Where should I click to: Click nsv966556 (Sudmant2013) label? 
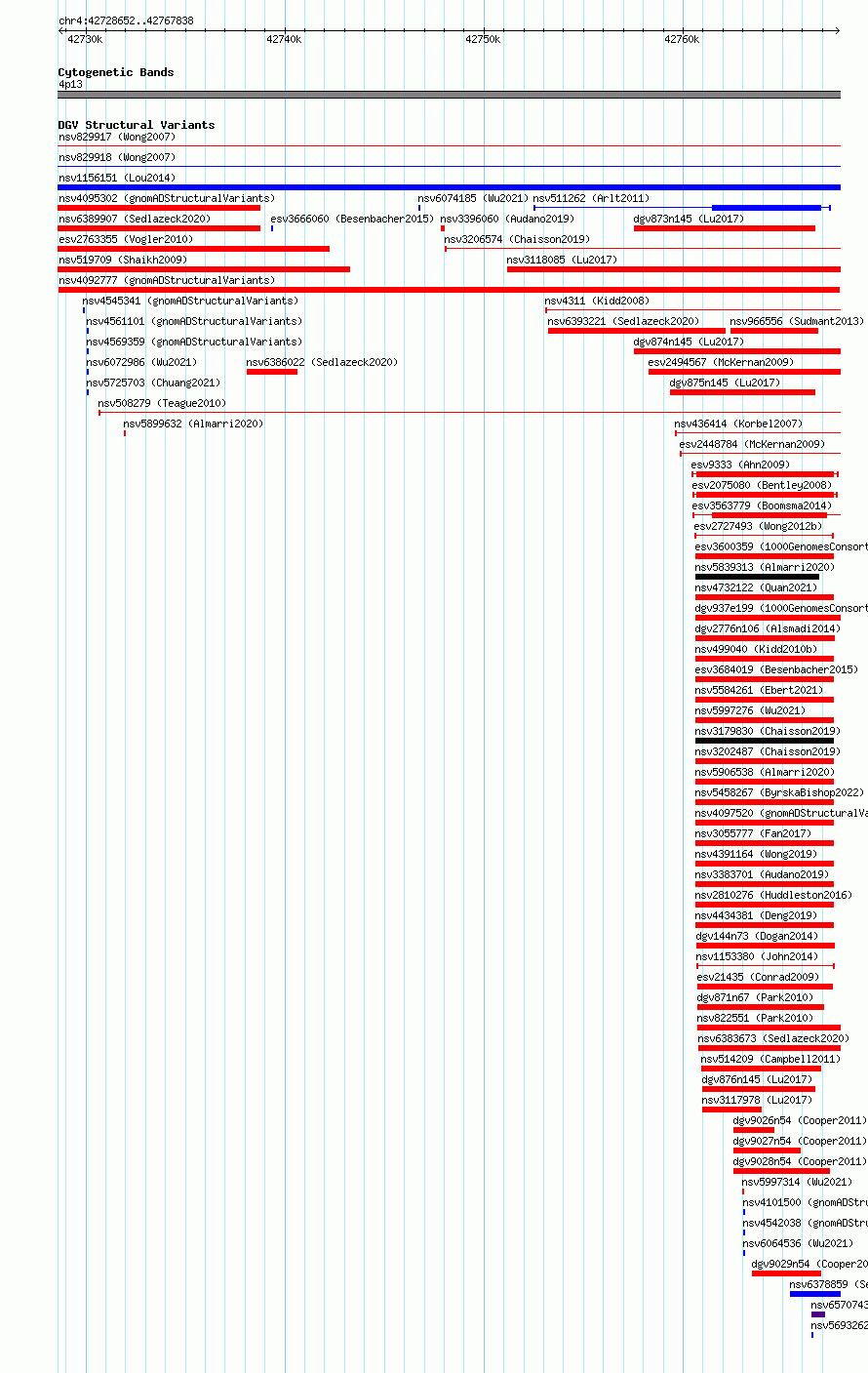click(x=797, y=321)
